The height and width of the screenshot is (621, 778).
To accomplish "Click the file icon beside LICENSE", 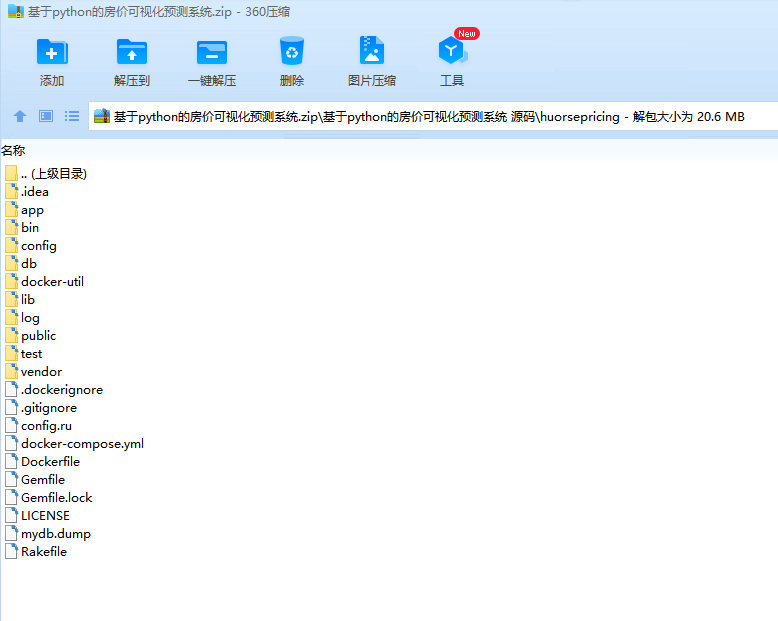I will coord(12,515).
